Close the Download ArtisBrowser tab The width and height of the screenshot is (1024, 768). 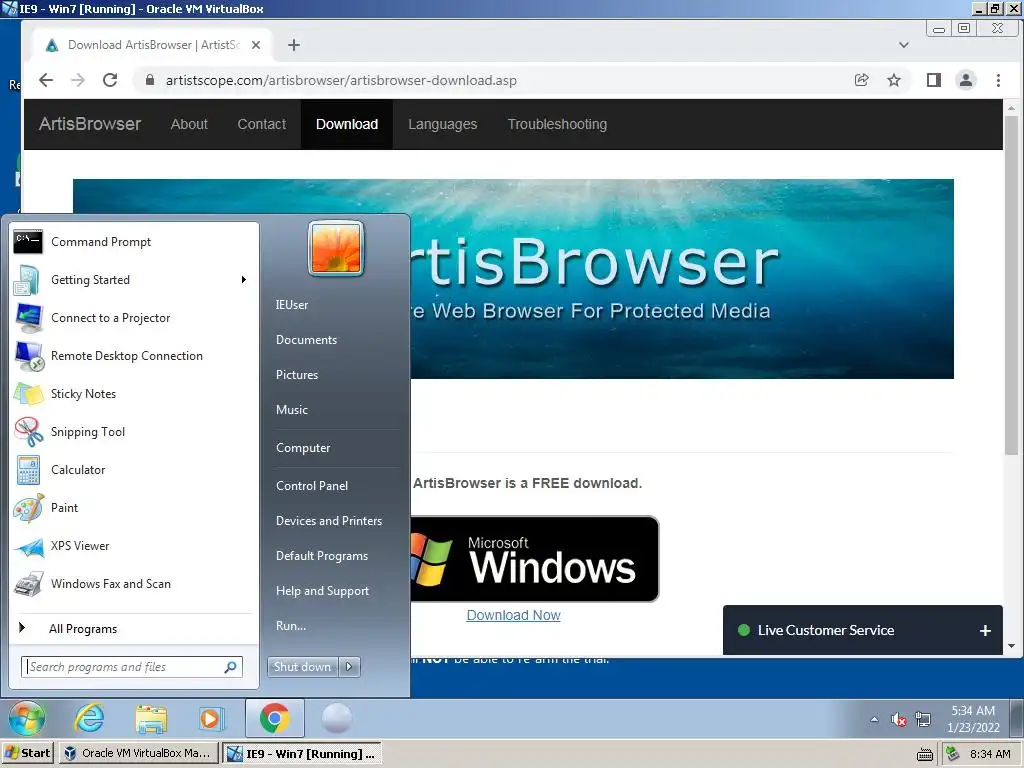coord(256,45)
